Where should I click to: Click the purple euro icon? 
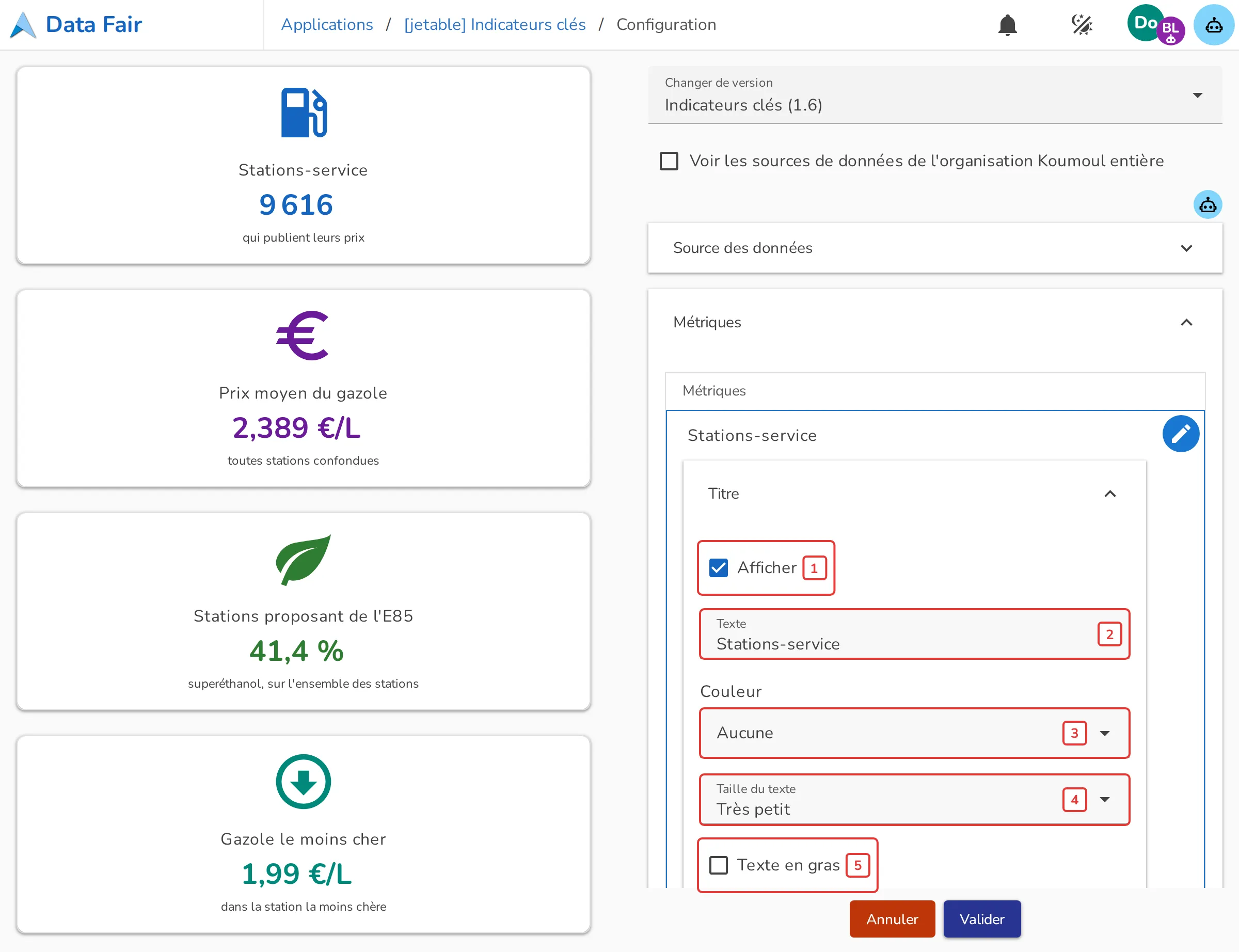[x=303, y=336]
